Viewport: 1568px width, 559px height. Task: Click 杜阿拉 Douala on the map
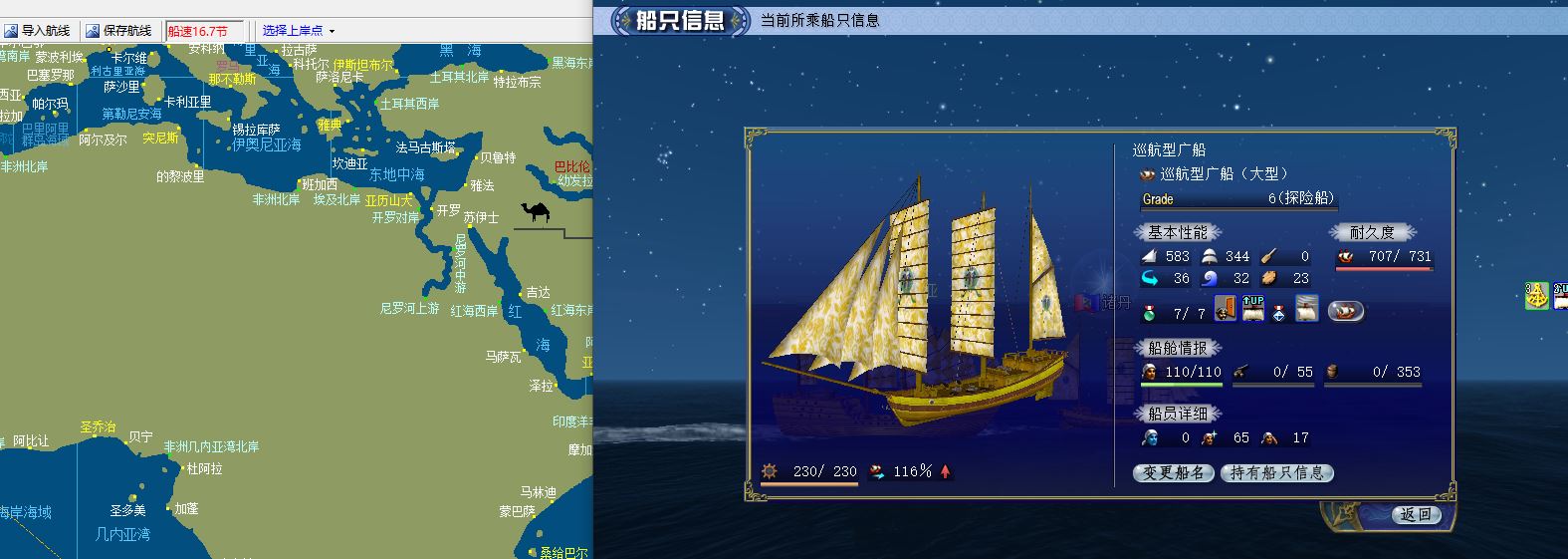point(205,468)
